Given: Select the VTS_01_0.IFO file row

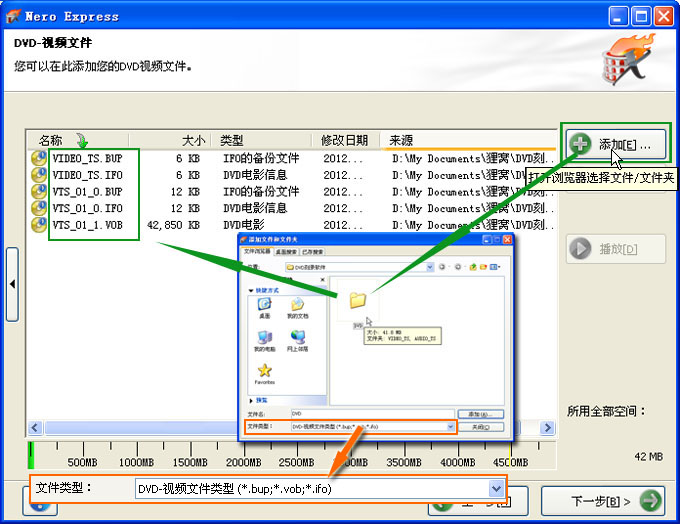Looking at the screenshot, I should [291, 208].
